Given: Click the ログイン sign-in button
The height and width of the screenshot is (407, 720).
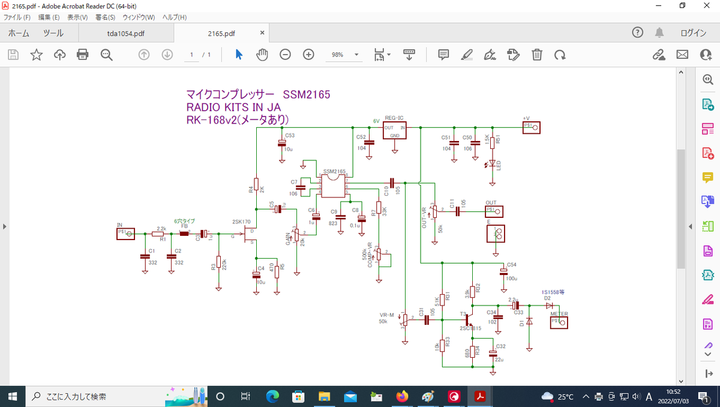Looking at the screenshot, I should 693,33.
